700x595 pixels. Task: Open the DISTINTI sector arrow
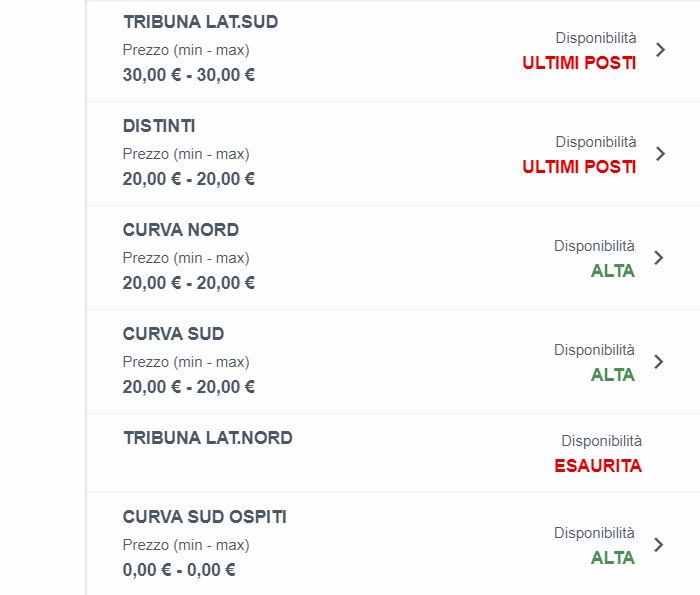[x=659, y=154]
